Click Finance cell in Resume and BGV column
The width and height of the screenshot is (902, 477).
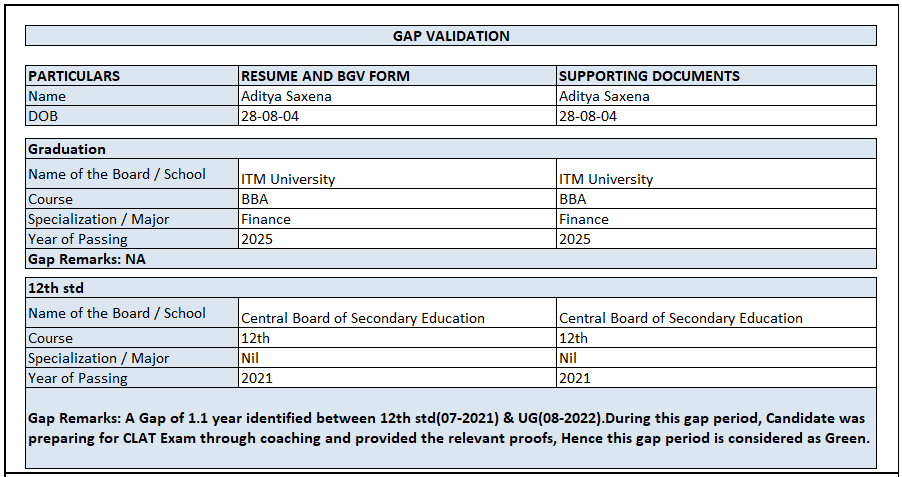[x=266, y=219]
